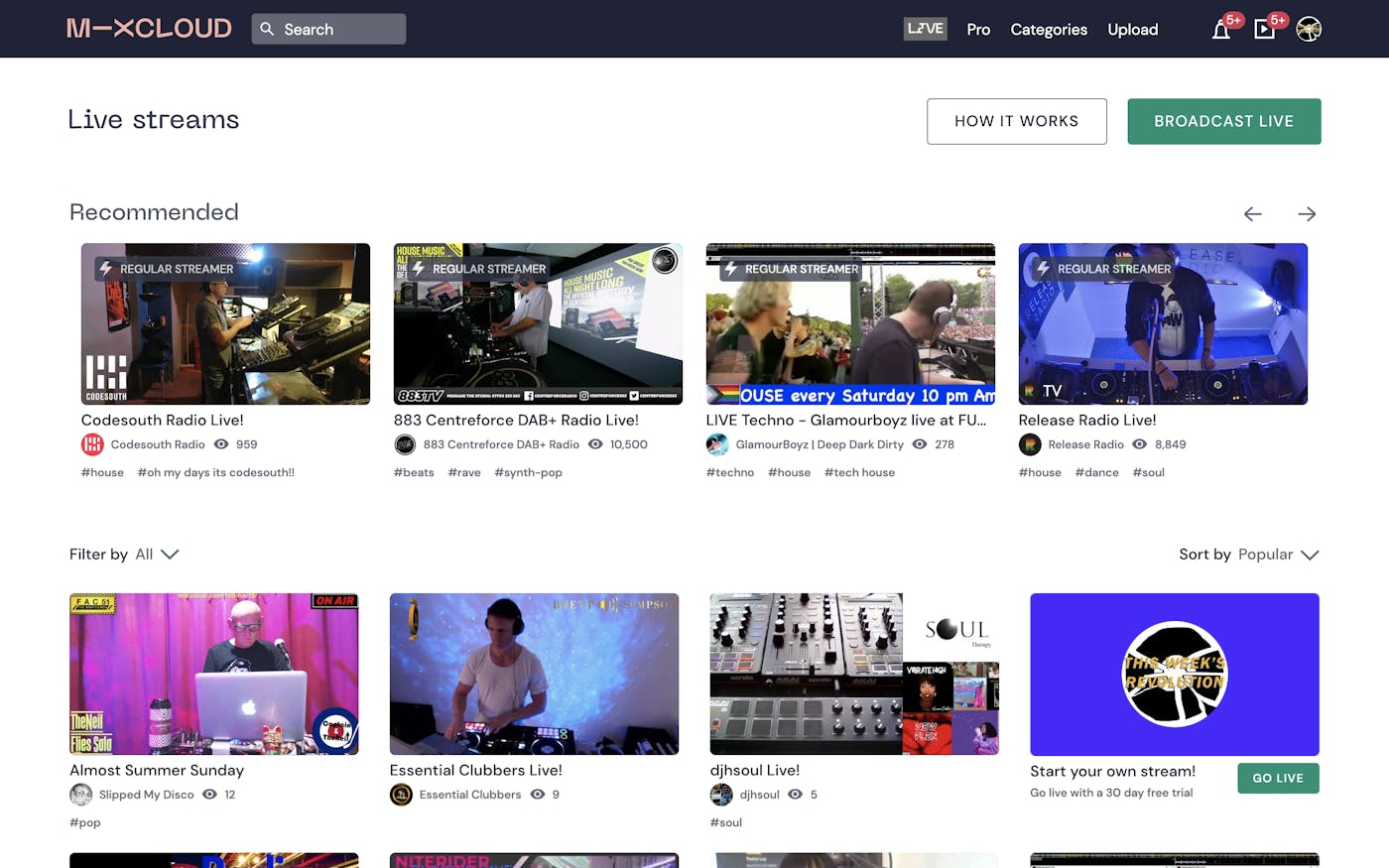1389x868 pixels.
Task: Click #oh my days its codesouth!! tag
Action: click(216, 472)
